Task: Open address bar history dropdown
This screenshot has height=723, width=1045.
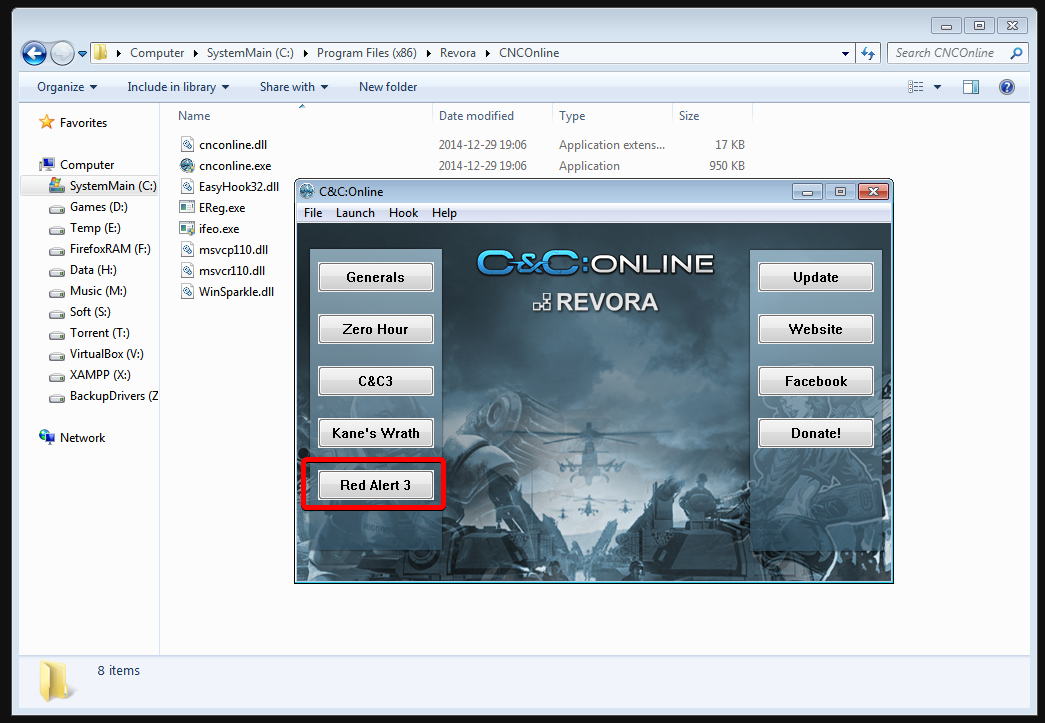Action: (845, 53)
